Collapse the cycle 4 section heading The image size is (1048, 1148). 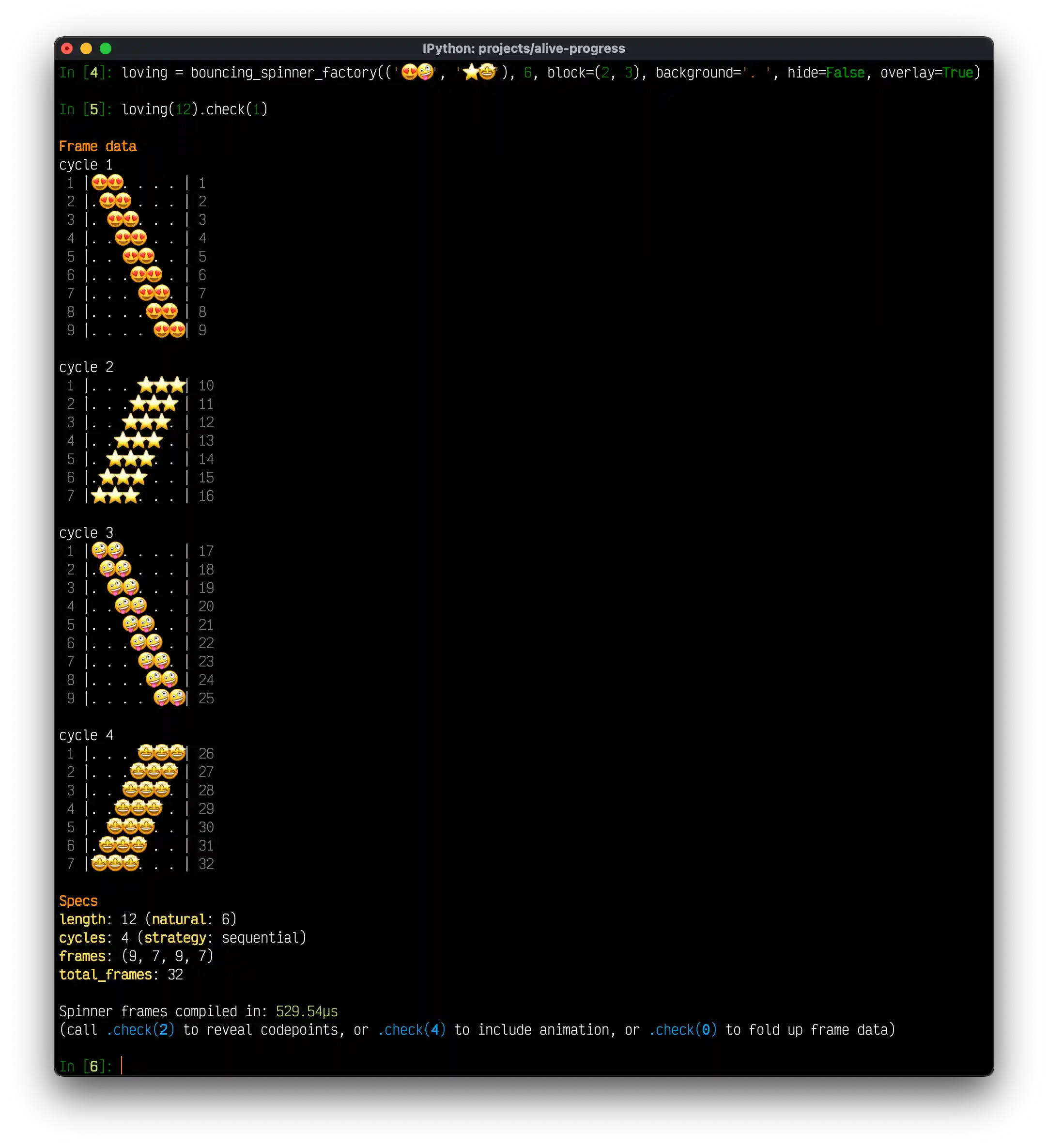click(x=86, y=735)
